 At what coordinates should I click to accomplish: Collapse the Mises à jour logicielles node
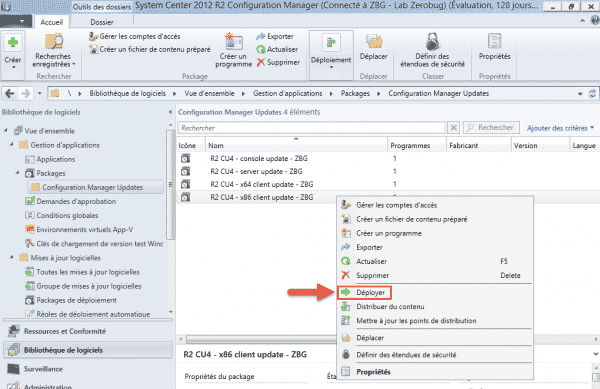pyautogui.click(x=11, y=257)
